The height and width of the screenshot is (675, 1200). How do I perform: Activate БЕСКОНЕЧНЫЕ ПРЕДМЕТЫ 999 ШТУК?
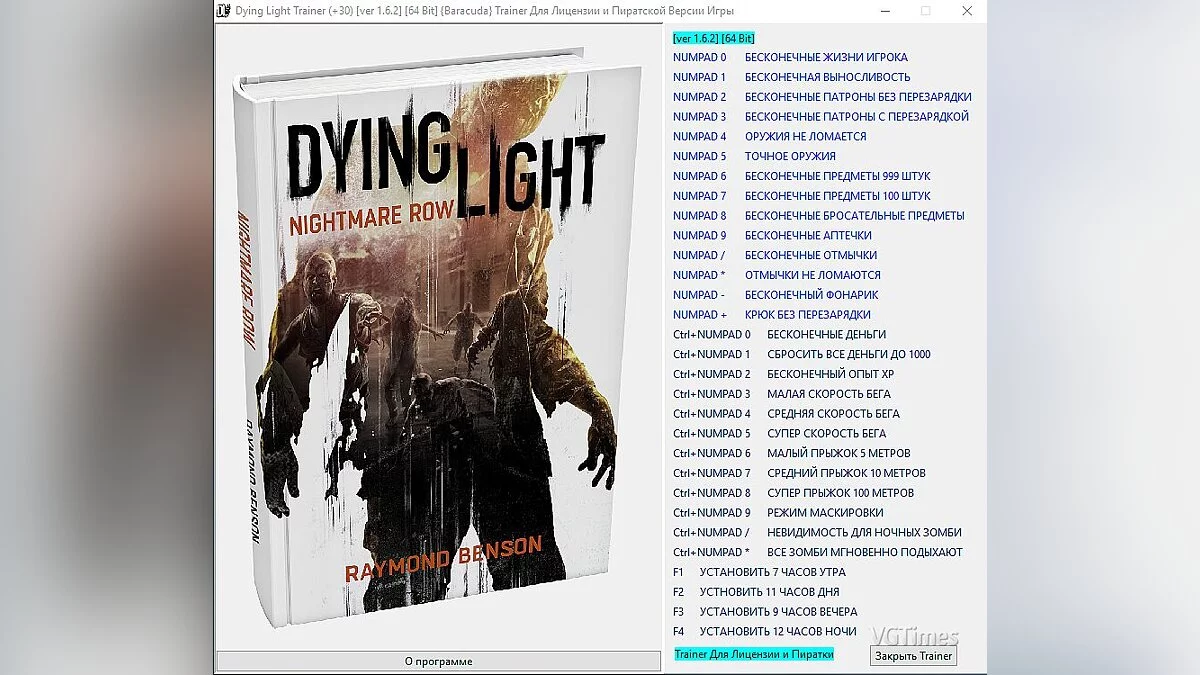(x=836, y=175)
